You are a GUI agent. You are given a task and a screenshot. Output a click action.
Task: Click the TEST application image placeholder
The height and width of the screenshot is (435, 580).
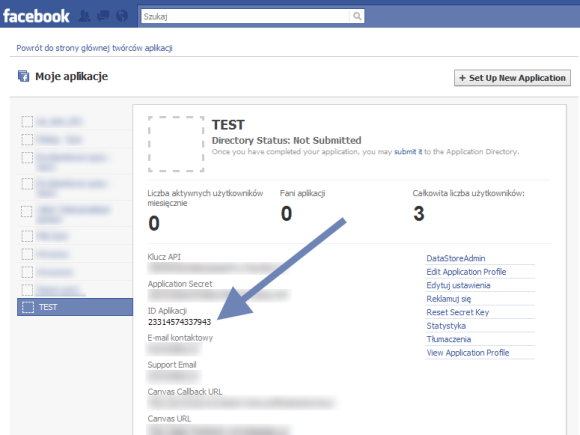coord(176,144)
